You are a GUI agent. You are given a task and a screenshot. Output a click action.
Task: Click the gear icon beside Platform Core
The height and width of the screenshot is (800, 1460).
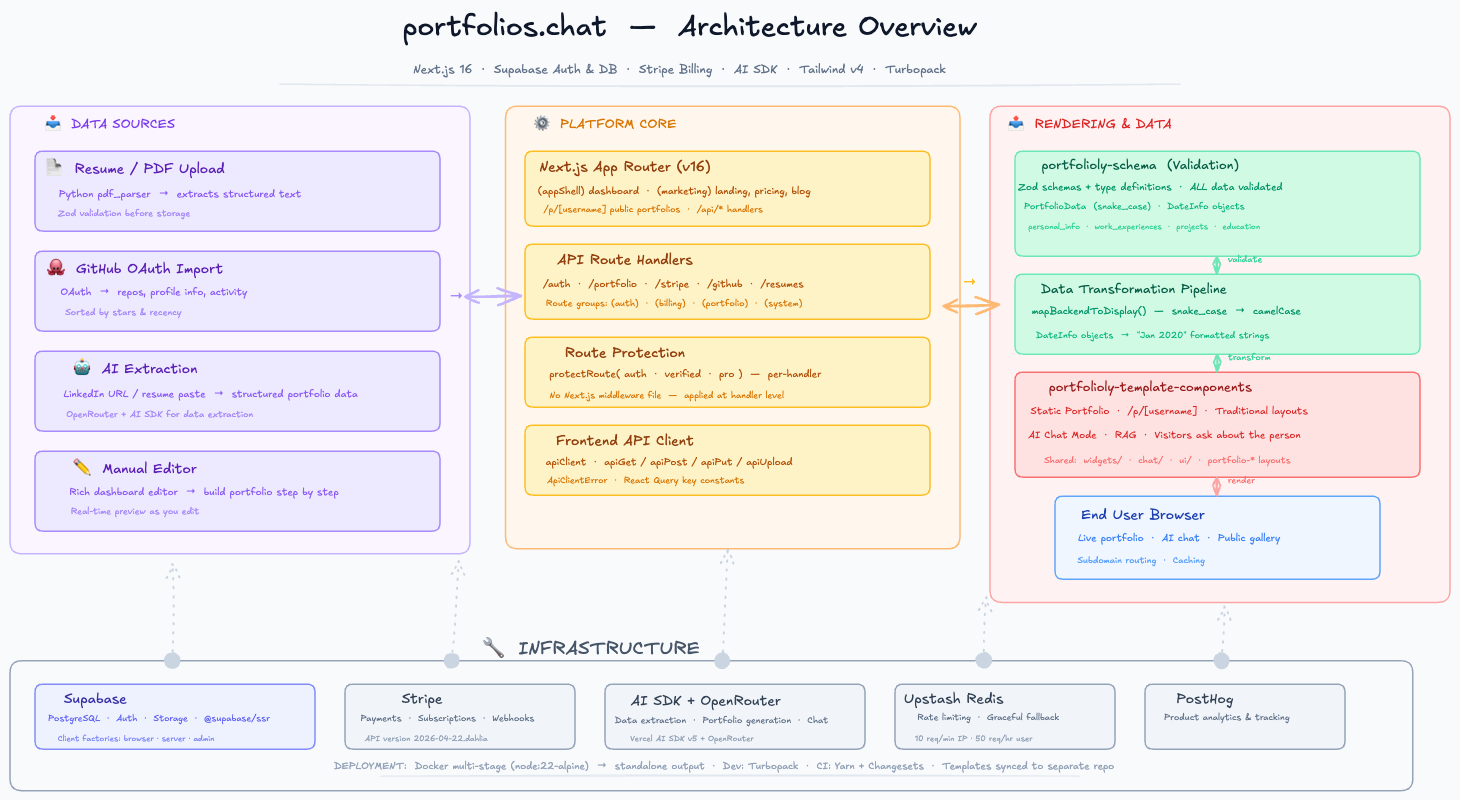[x=542, y=124]
